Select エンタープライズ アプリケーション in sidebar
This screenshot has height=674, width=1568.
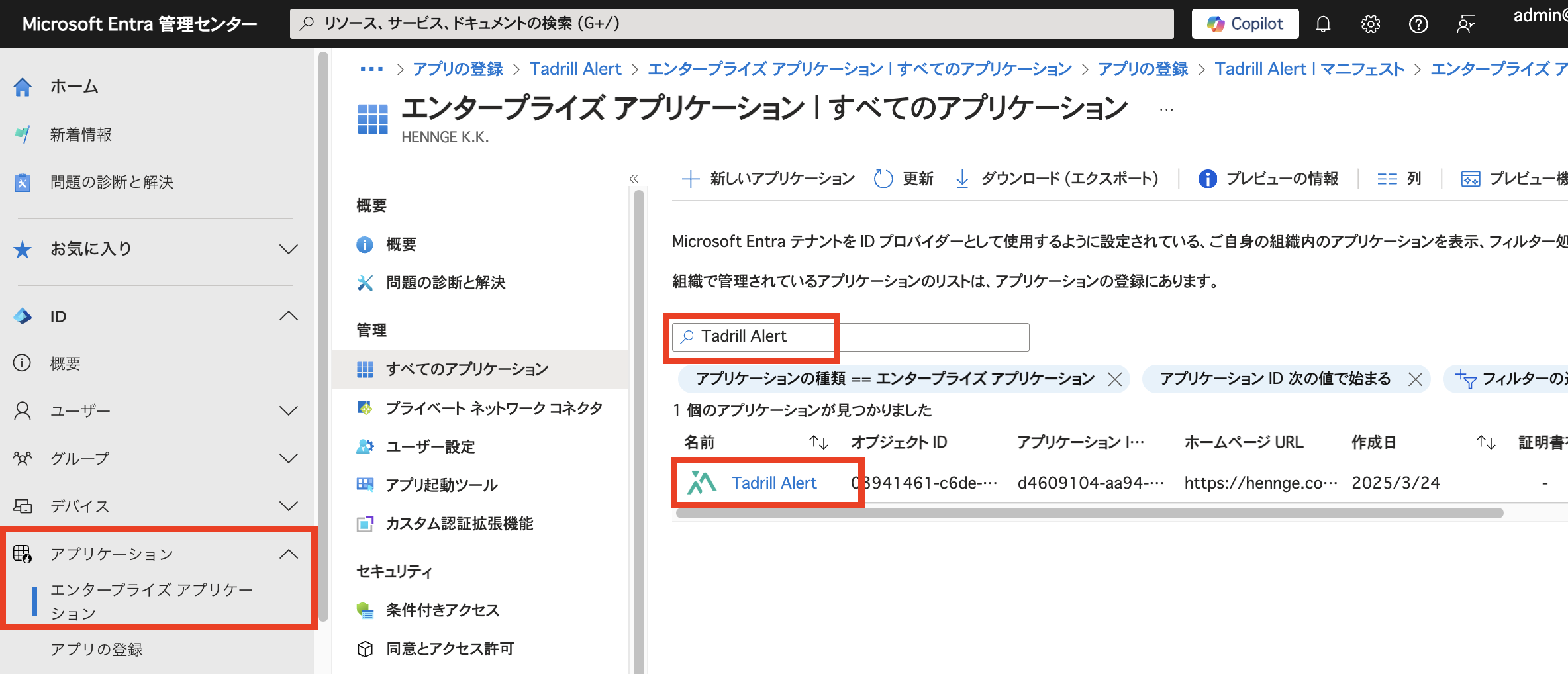pyautogui.click(x=152, y=601)
